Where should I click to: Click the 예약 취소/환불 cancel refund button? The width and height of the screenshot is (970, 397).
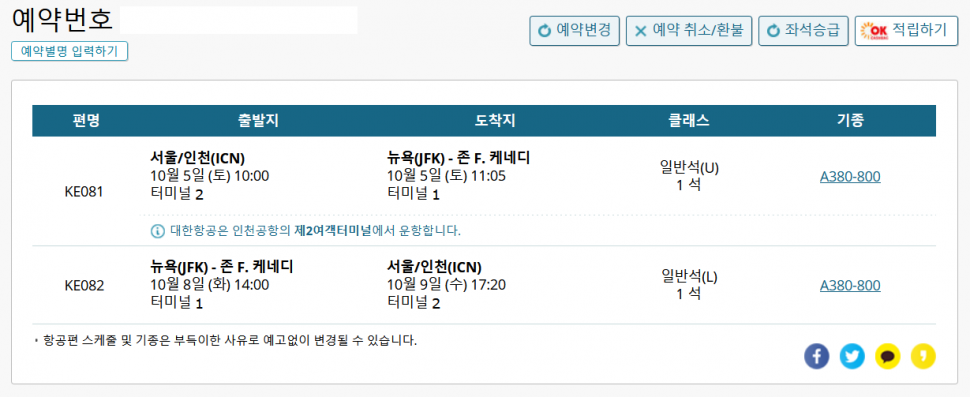pyautogui.click(x=689, y=31)
